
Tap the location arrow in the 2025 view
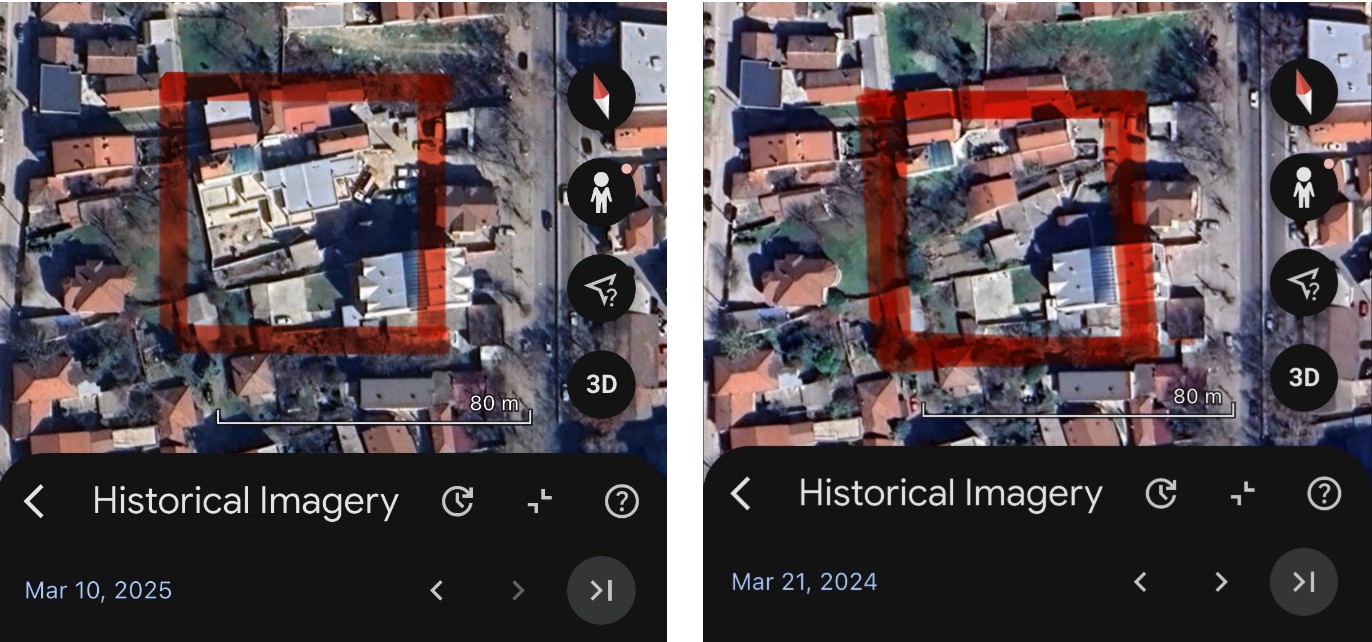click(x=601, y=289)
